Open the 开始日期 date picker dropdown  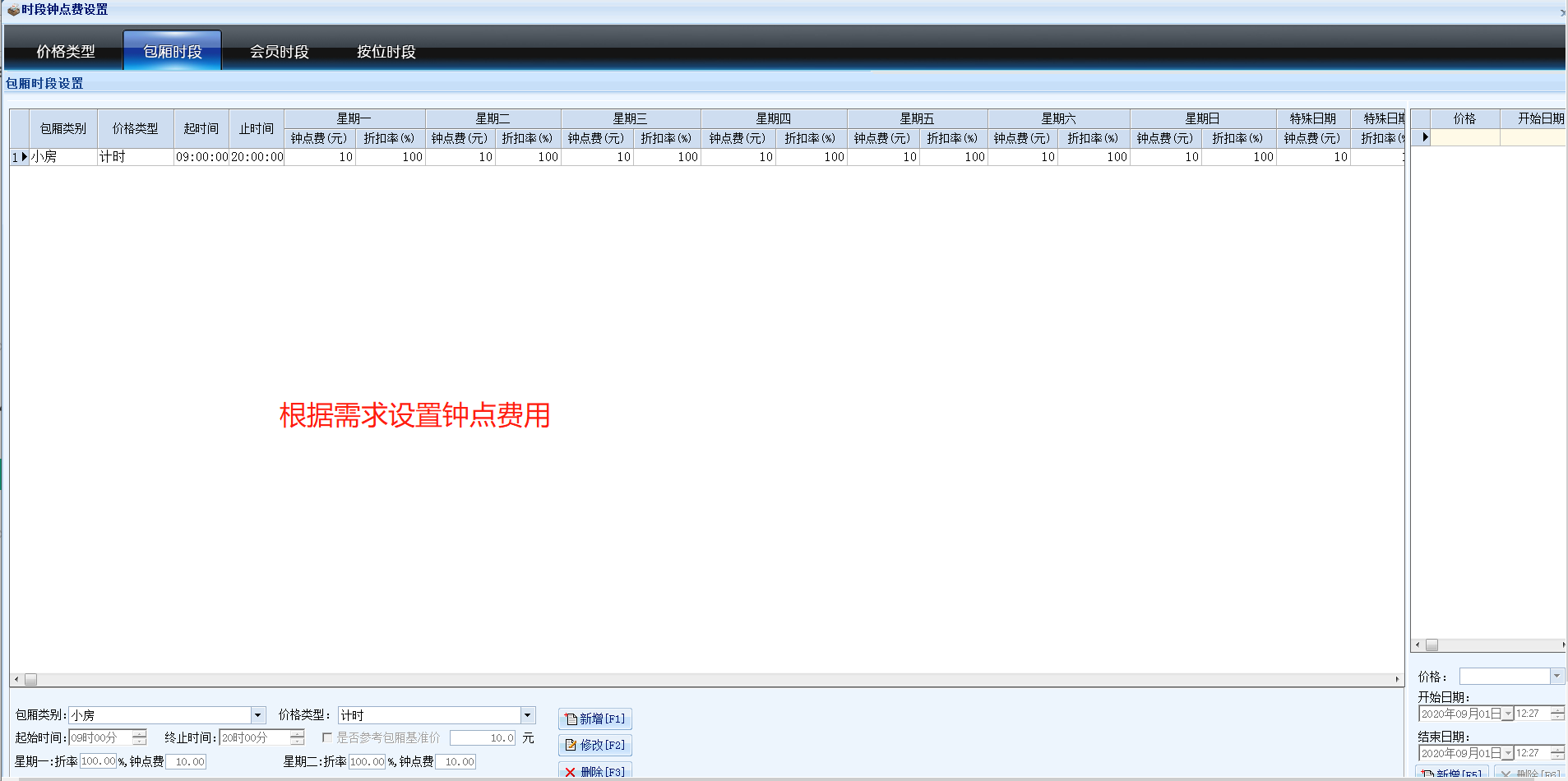coord(1508,714)
